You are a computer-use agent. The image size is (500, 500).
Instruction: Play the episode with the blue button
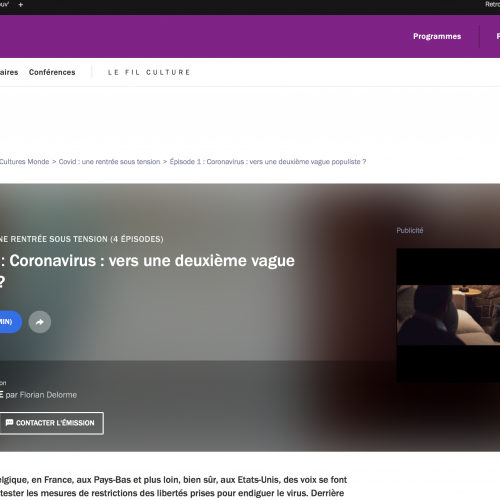point(10,322)
